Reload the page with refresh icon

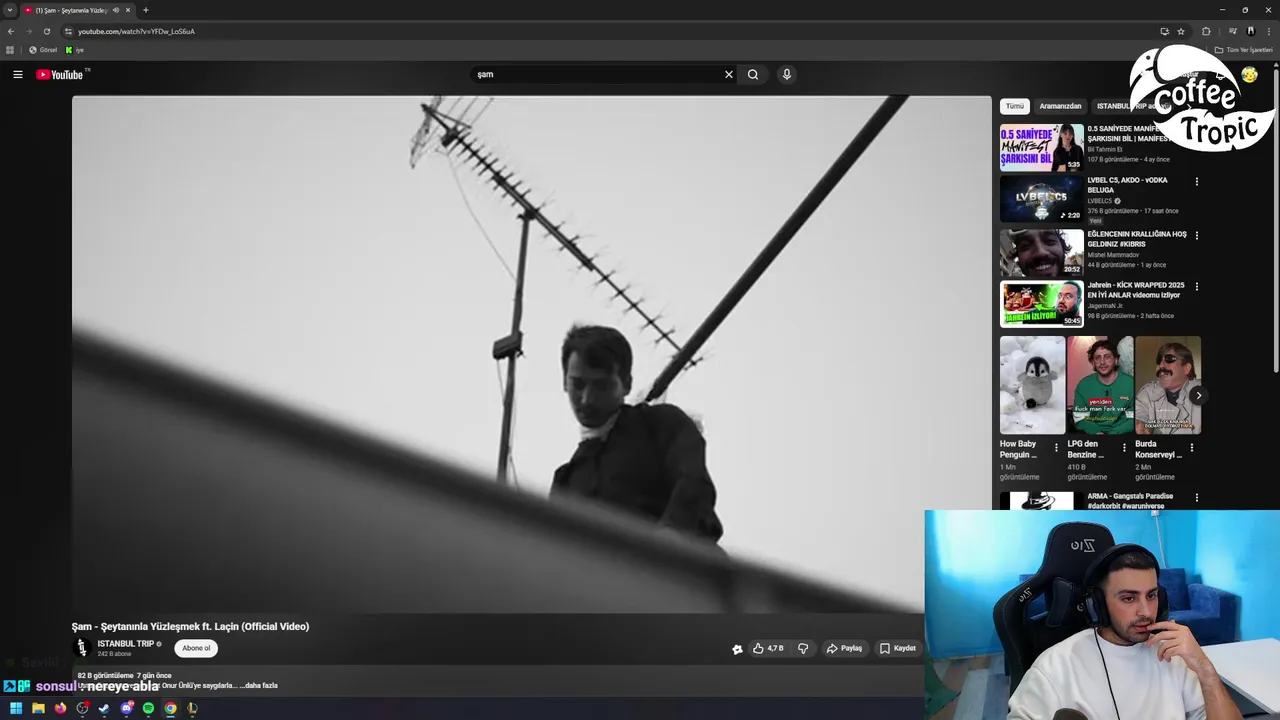(46, 31)
